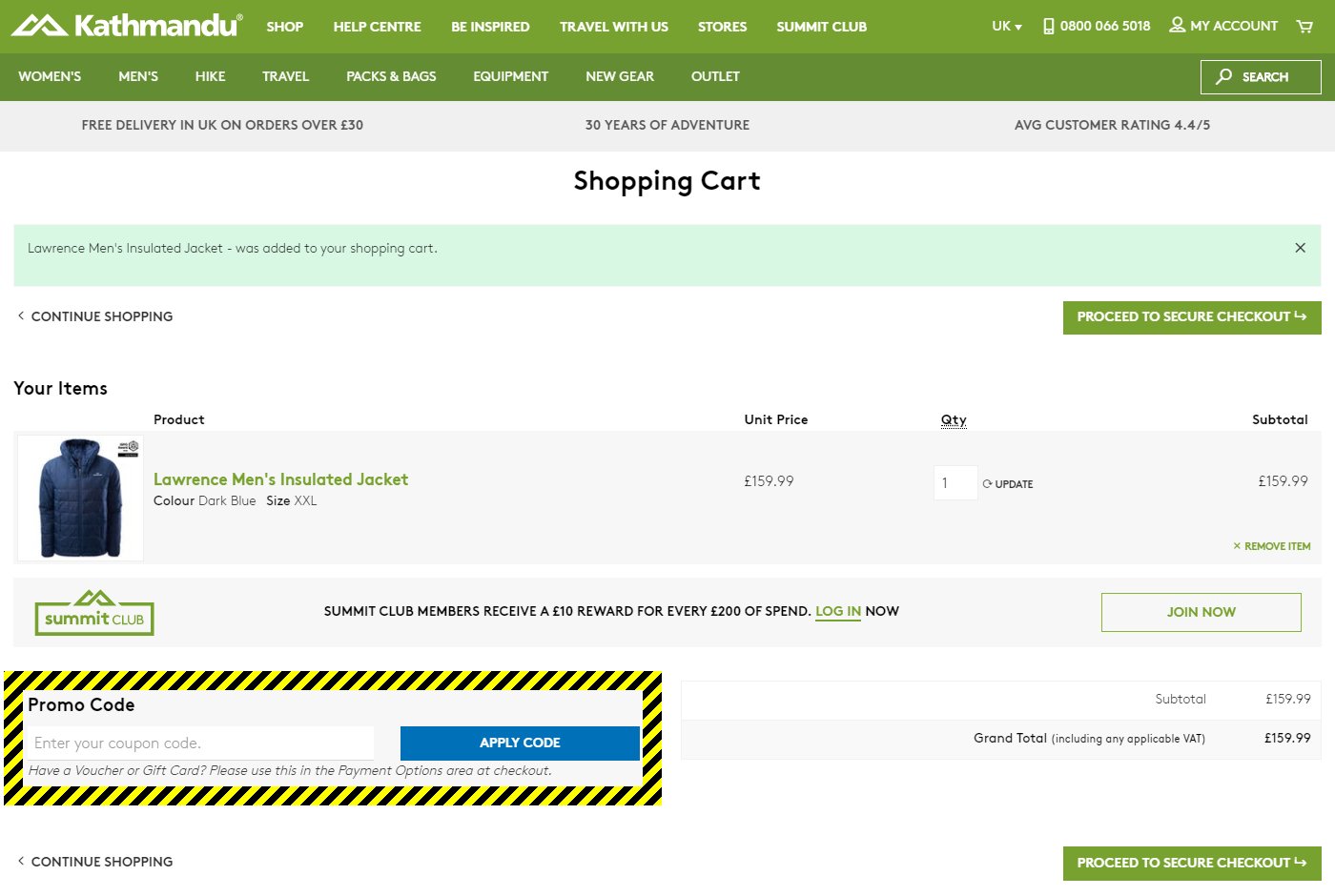This screenshot has height=896, width=1335.
Task: Open Summit Club in top navigation
Action: click(x=822, y=27)
